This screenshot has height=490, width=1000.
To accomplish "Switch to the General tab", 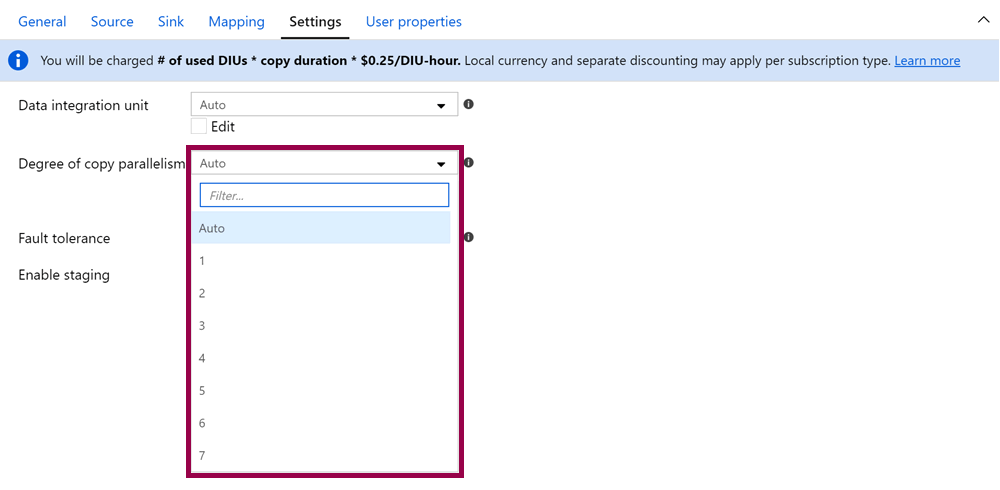I will pyautogui.click(x=42, y=21).
